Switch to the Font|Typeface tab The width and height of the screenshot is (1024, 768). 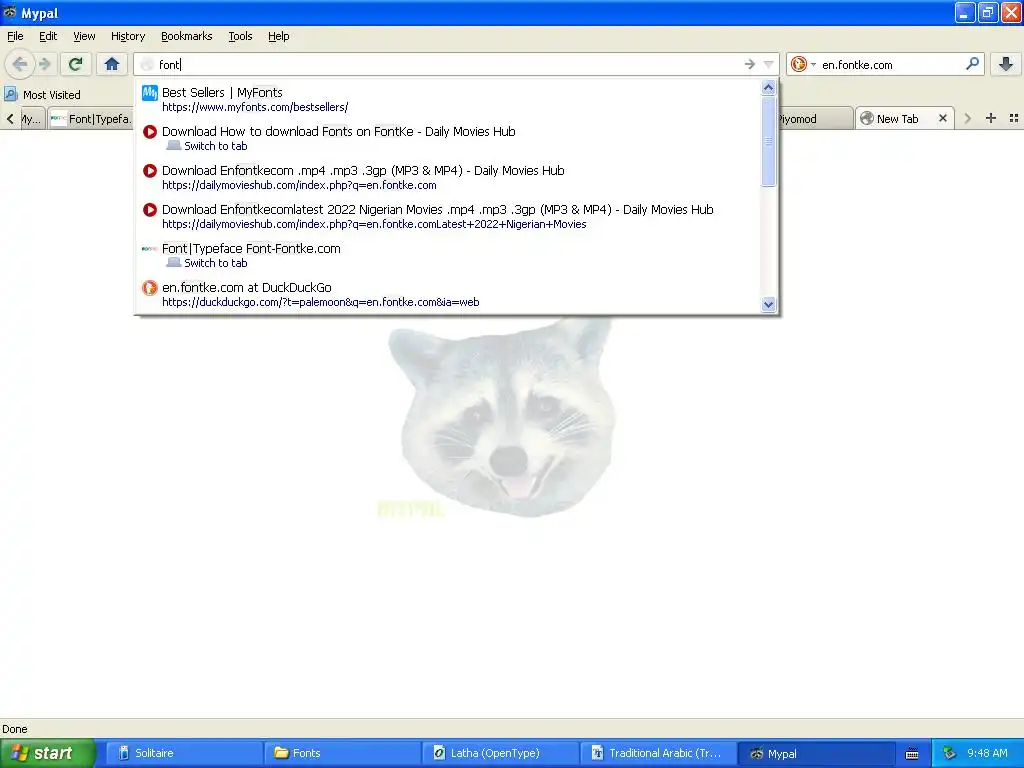click(x=90, y=119)
